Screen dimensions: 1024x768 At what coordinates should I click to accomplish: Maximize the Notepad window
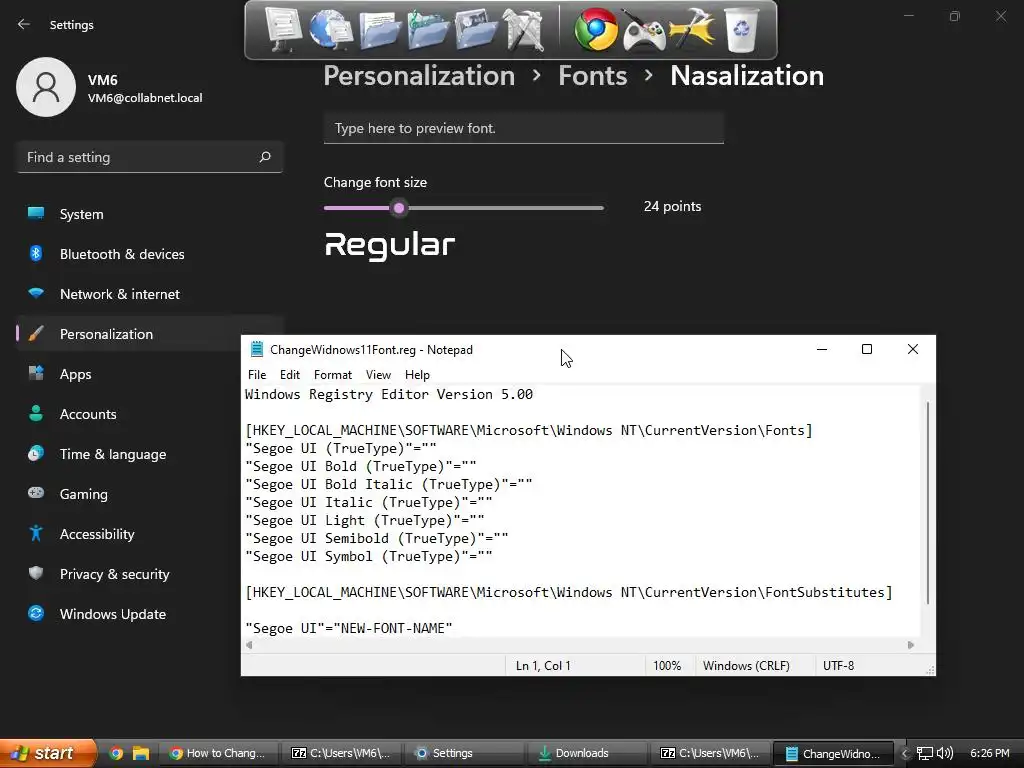(867, 349)
